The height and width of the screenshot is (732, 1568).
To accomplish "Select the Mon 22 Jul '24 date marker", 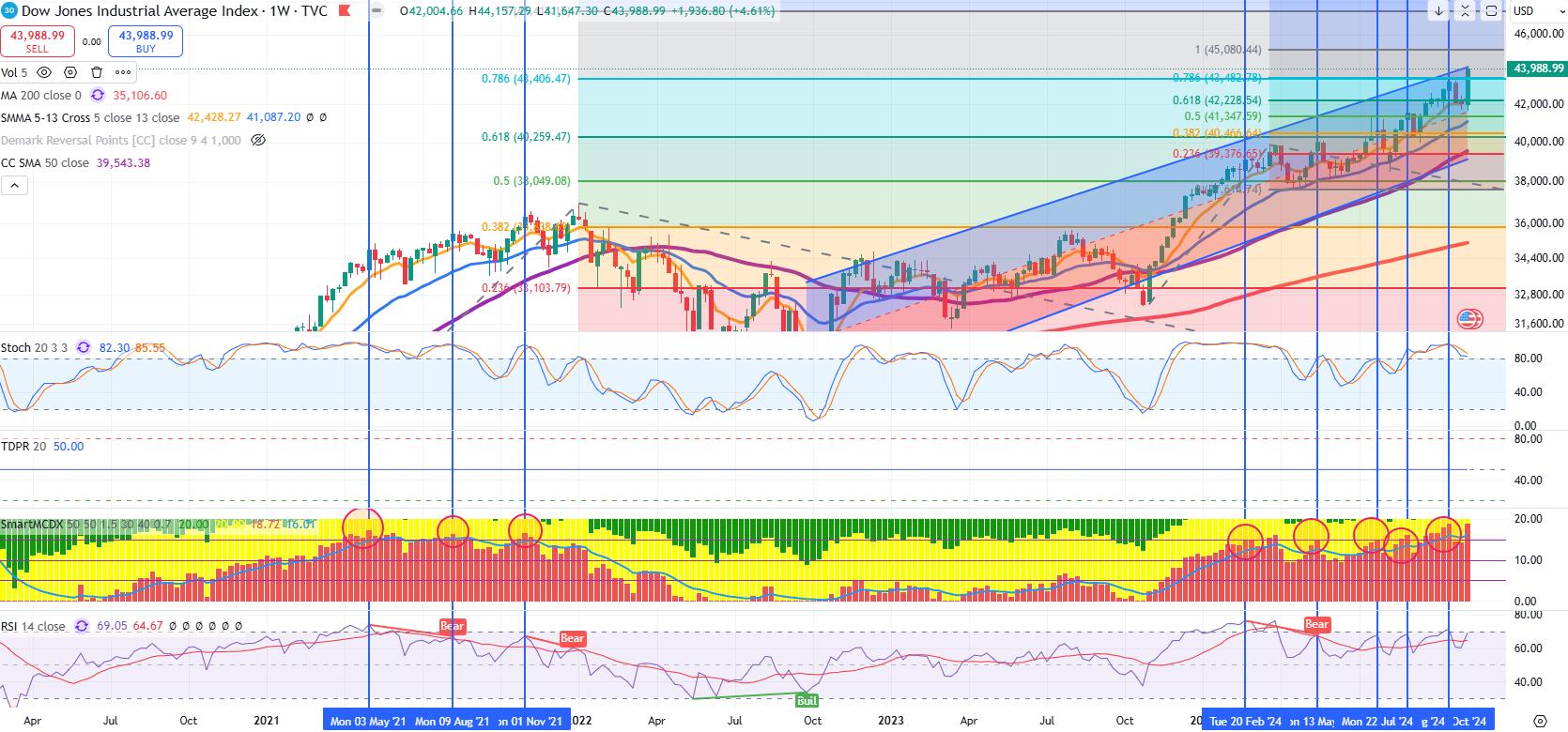I will [1378, 721].
